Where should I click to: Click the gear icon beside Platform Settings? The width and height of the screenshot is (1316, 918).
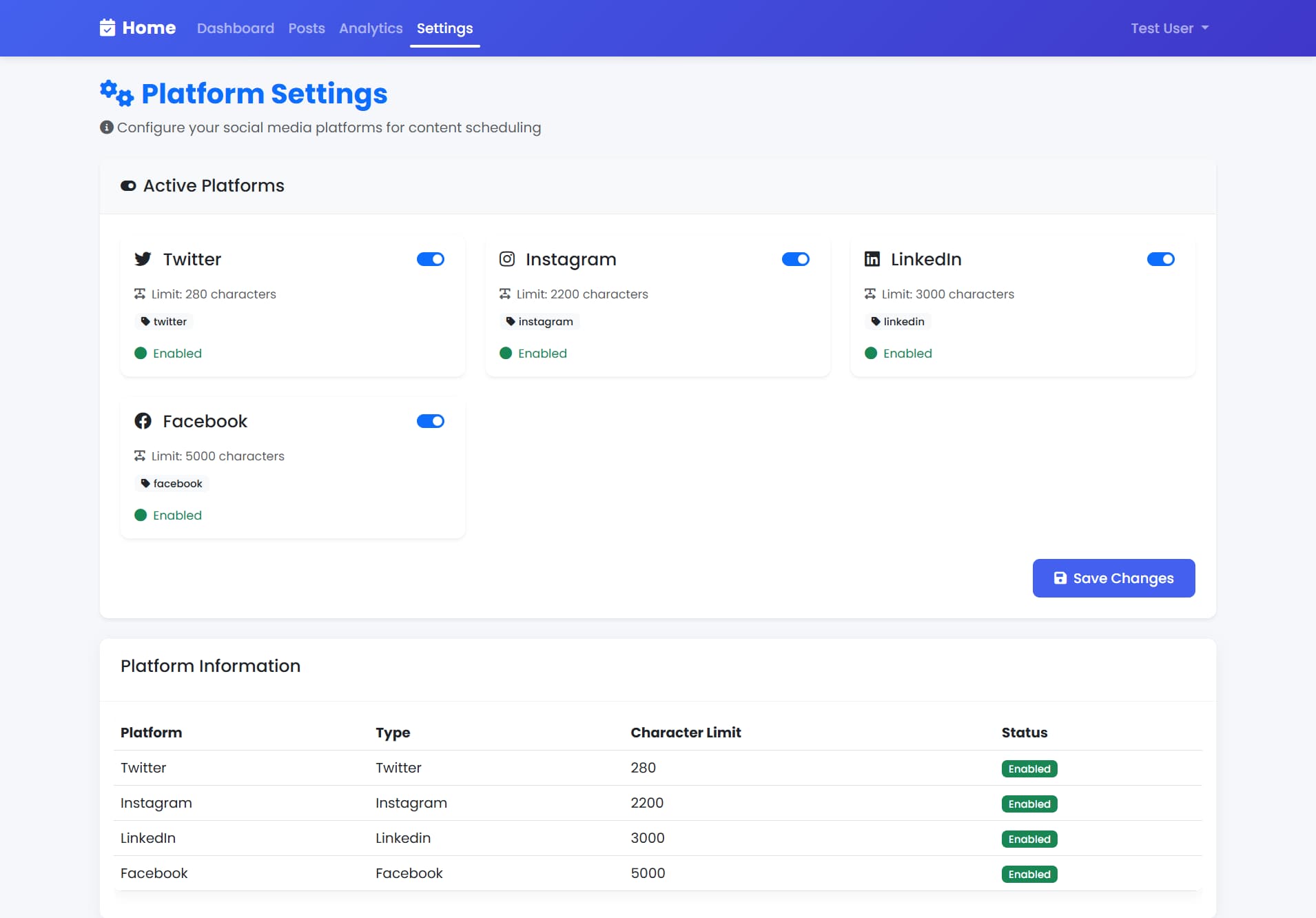[114, 94]
